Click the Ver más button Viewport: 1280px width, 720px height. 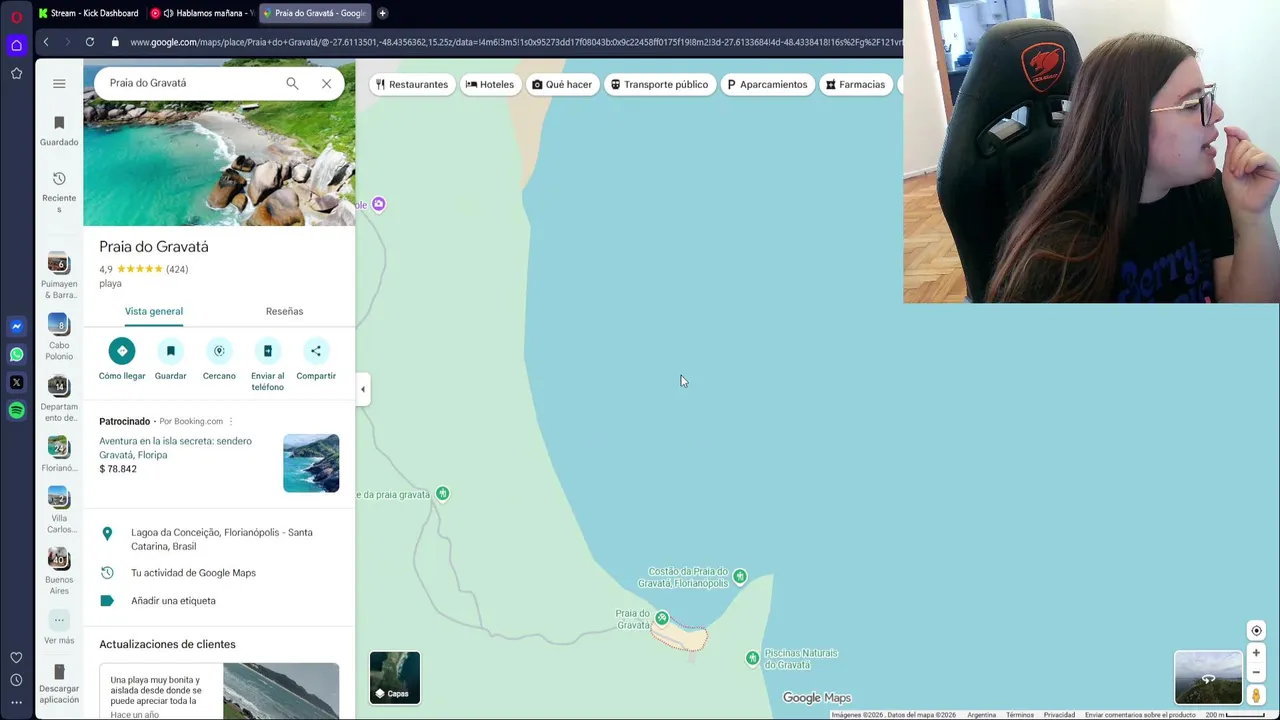point(59,628)
